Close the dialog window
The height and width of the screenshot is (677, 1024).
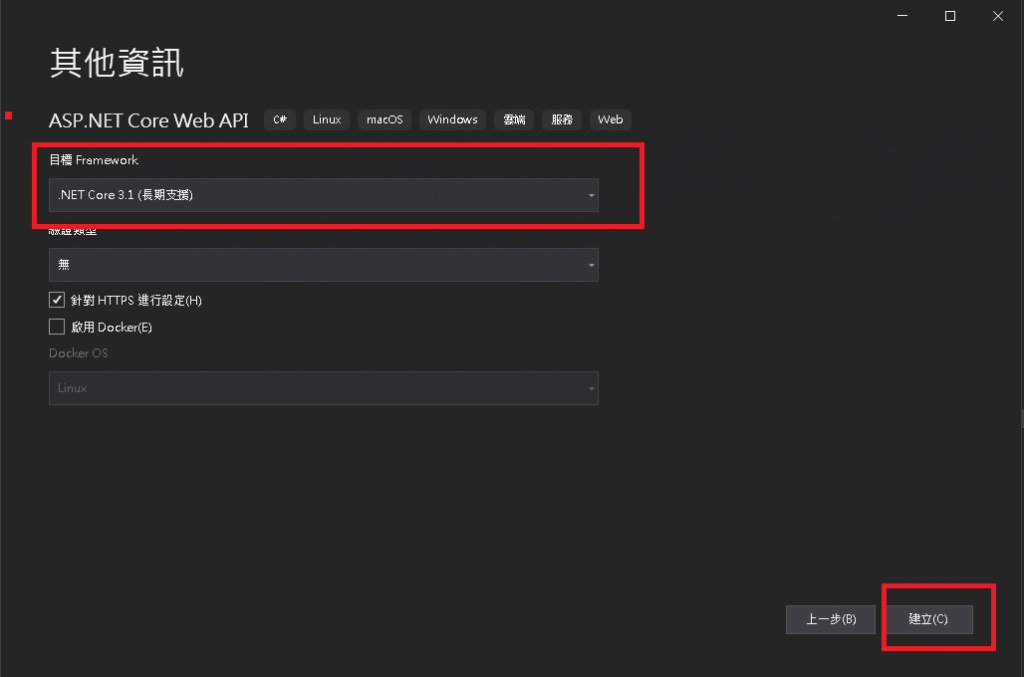998,16
